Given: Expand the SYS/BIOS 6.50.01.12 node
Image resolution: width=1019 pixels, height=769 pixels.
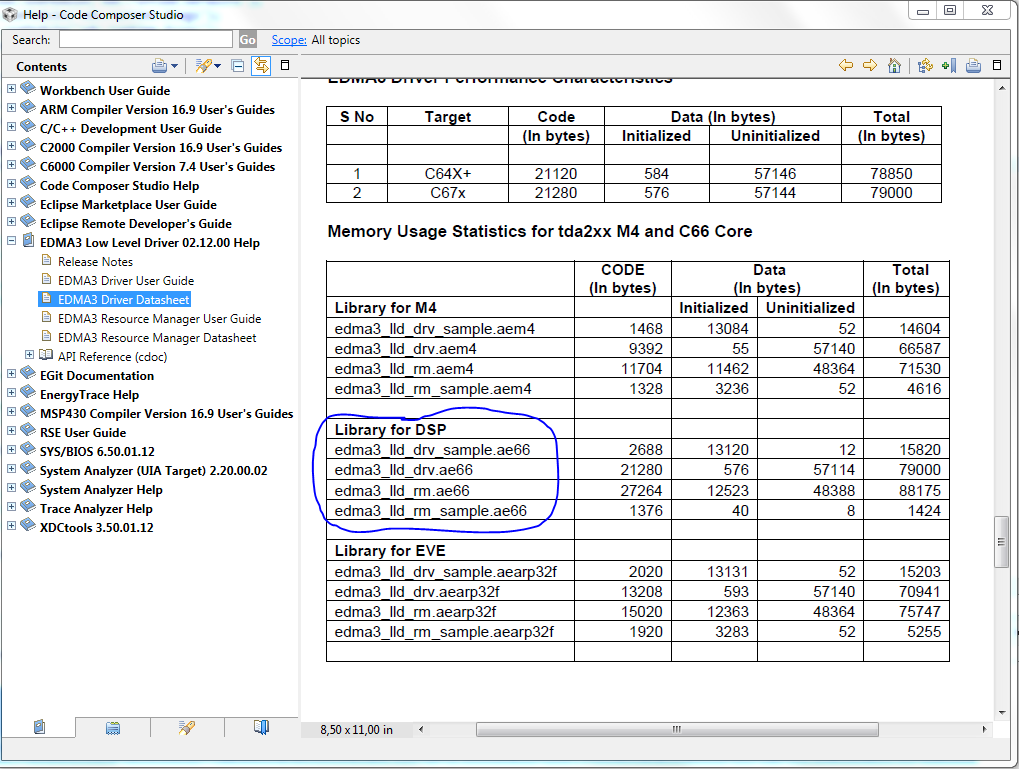Looking at the screenshot, I should coord(10,451).
